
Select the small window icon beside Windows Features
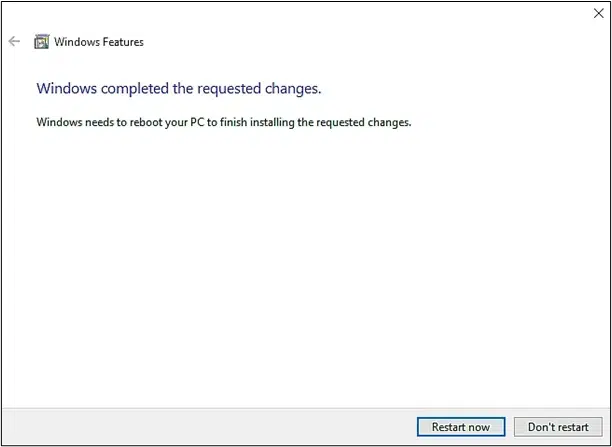[41, 41]
